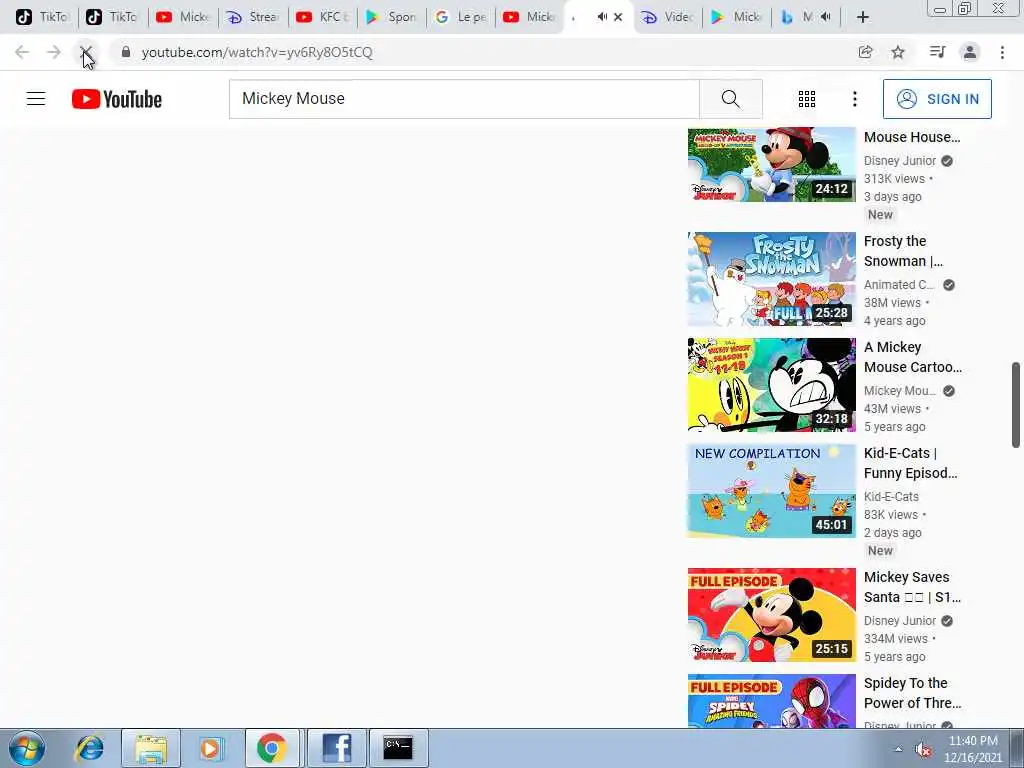Show hidden tray icons arrow

[899, 750]
